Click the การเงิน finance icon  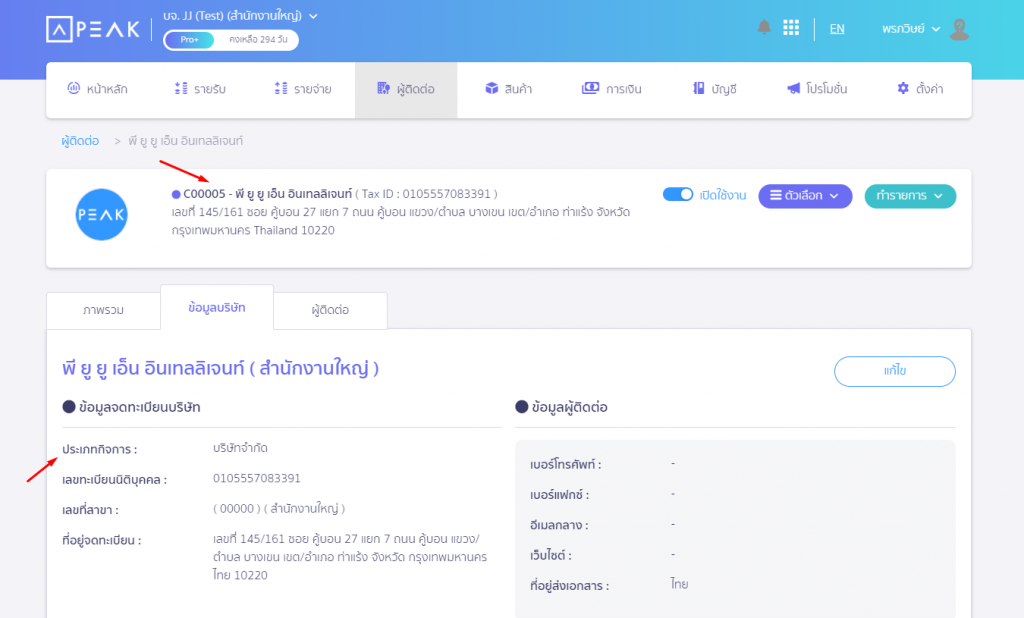pos(590,89)
